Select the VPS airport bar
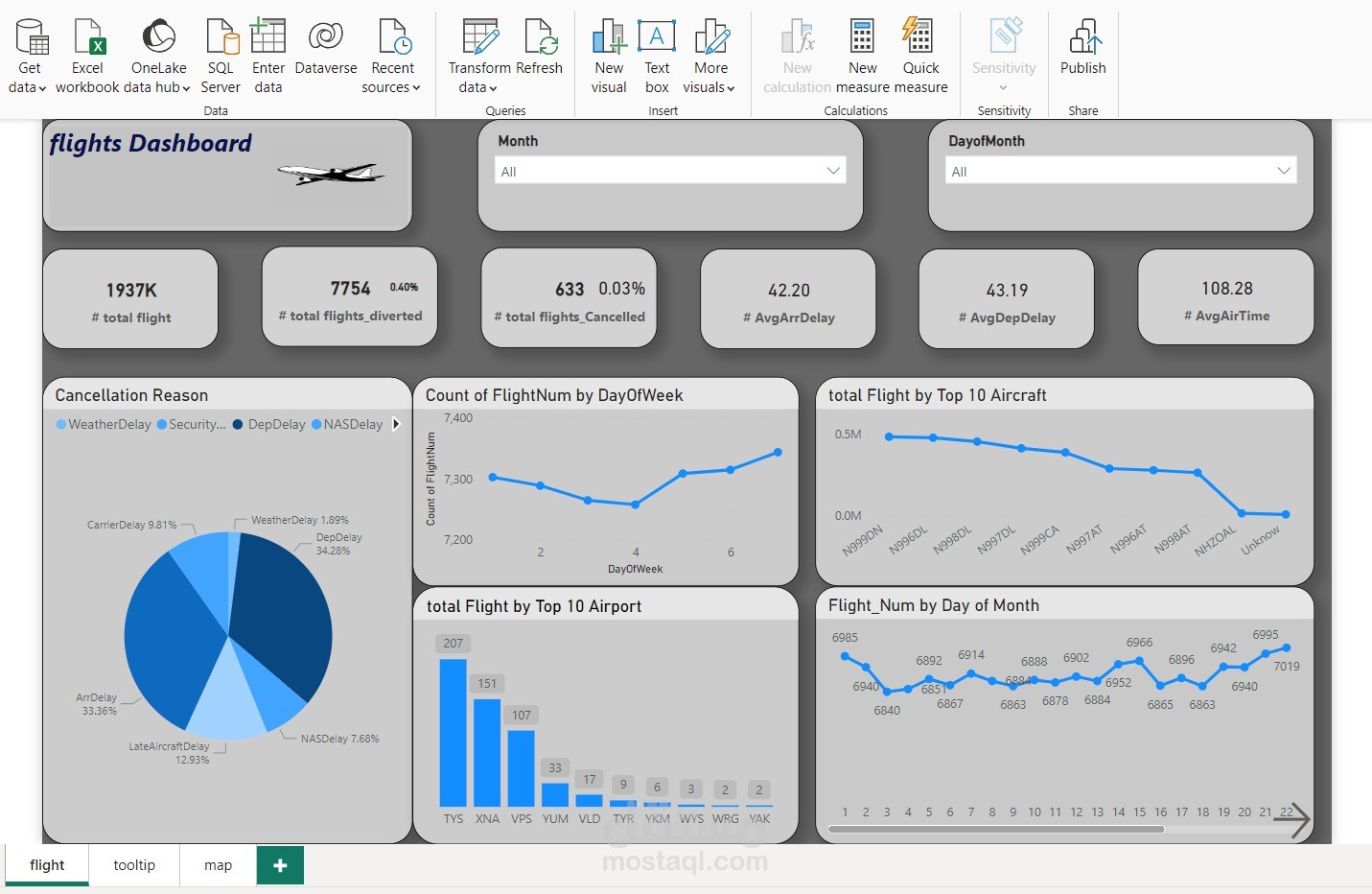The width and height of the screenshot is (1372, 894). (522, 768)
